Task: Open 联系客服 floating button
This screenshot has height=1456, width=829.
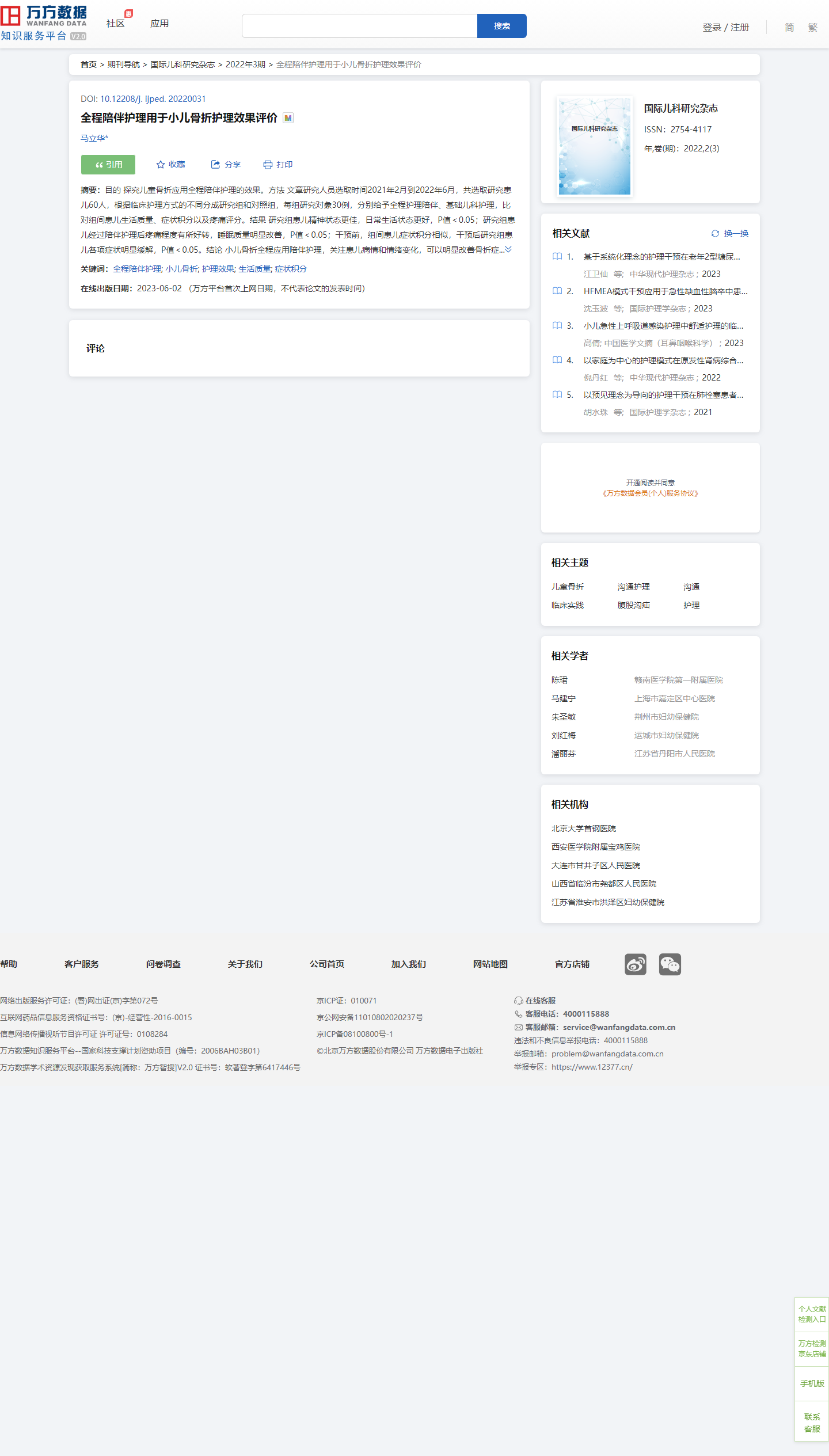Action: [x=812, y=1423]
